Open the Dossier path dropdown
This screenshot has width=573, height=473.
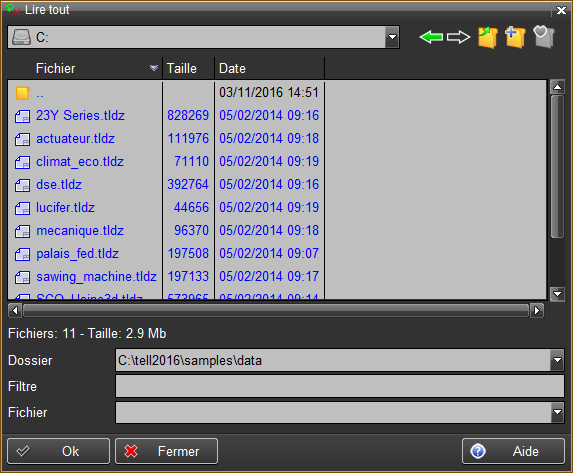[557, 360]
